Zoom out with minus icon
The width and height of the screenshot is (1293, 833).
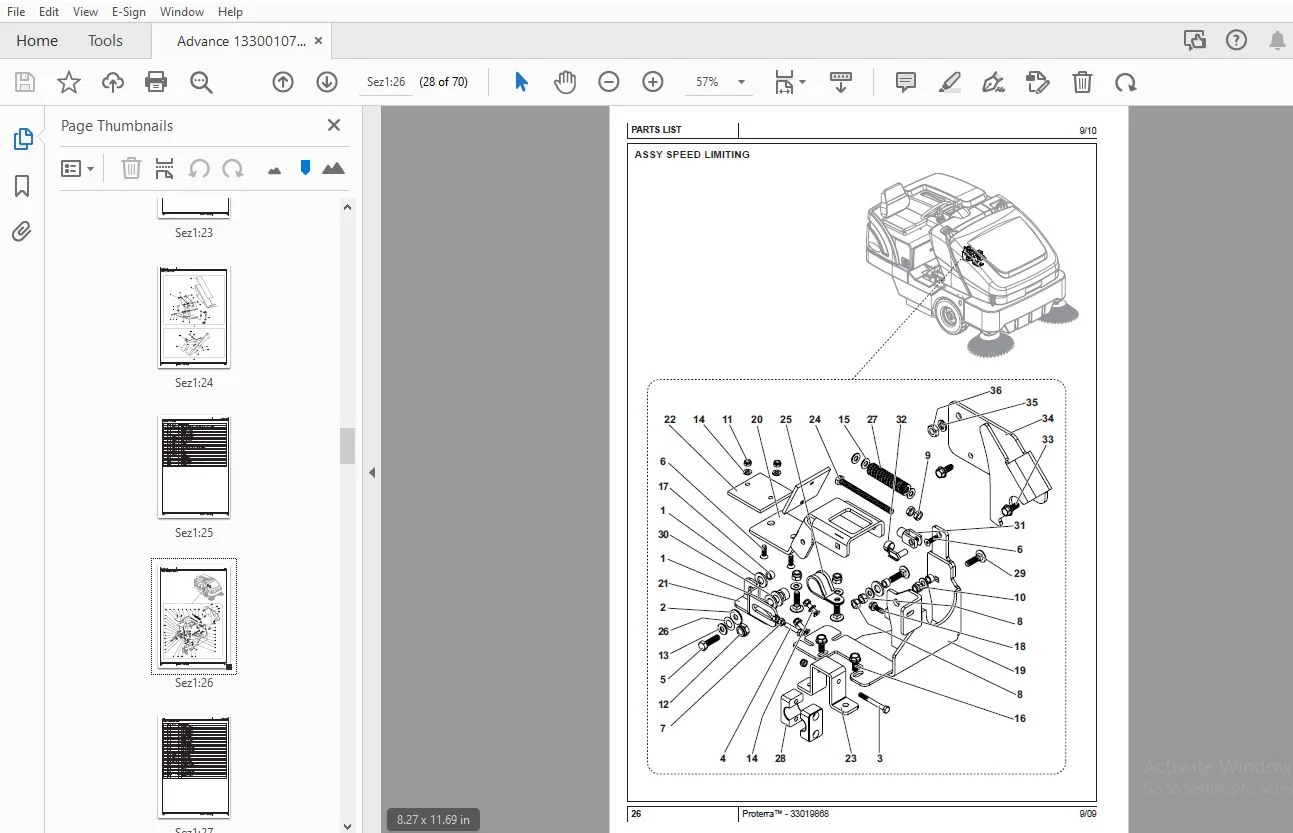pos(609,82)
